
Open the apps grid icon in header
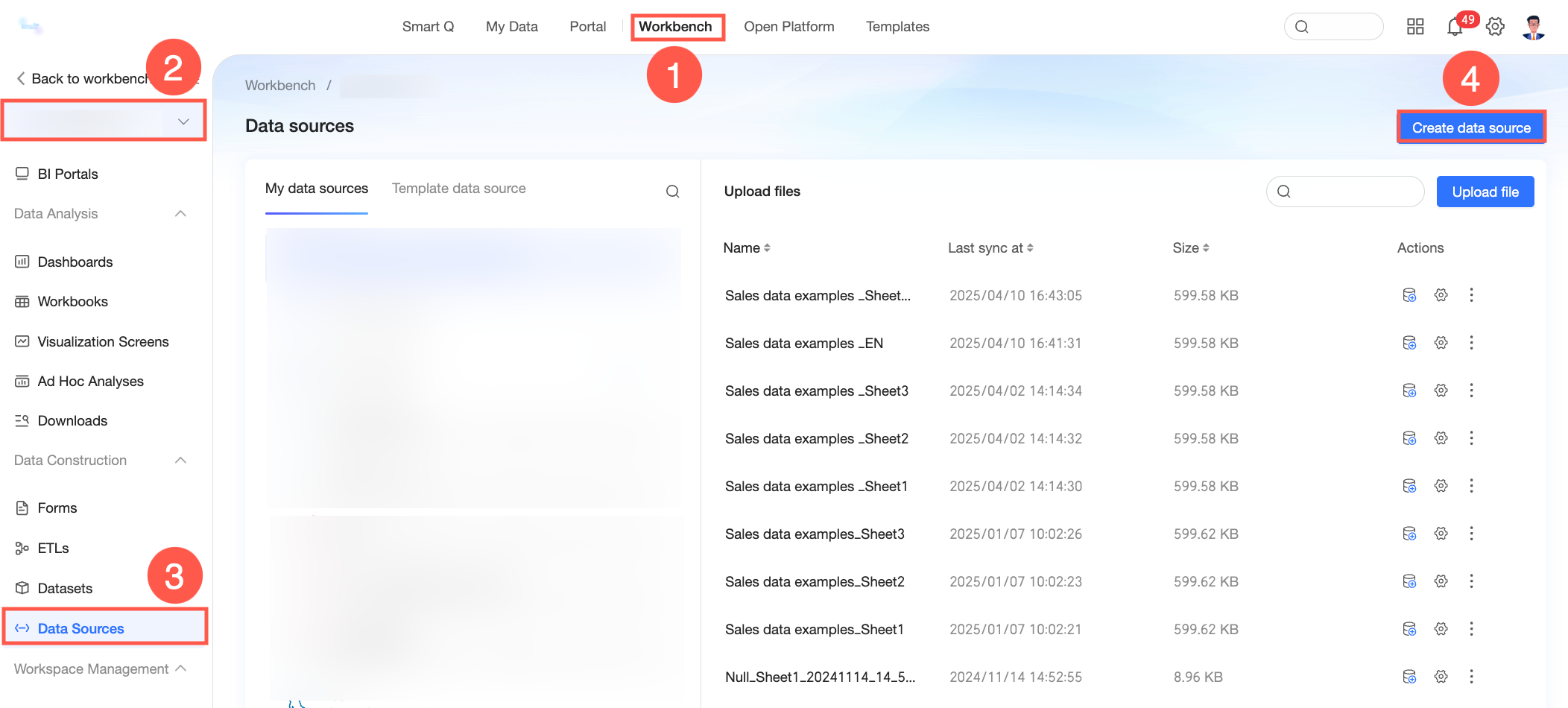pyautogui.click(x=1415, y=27)
